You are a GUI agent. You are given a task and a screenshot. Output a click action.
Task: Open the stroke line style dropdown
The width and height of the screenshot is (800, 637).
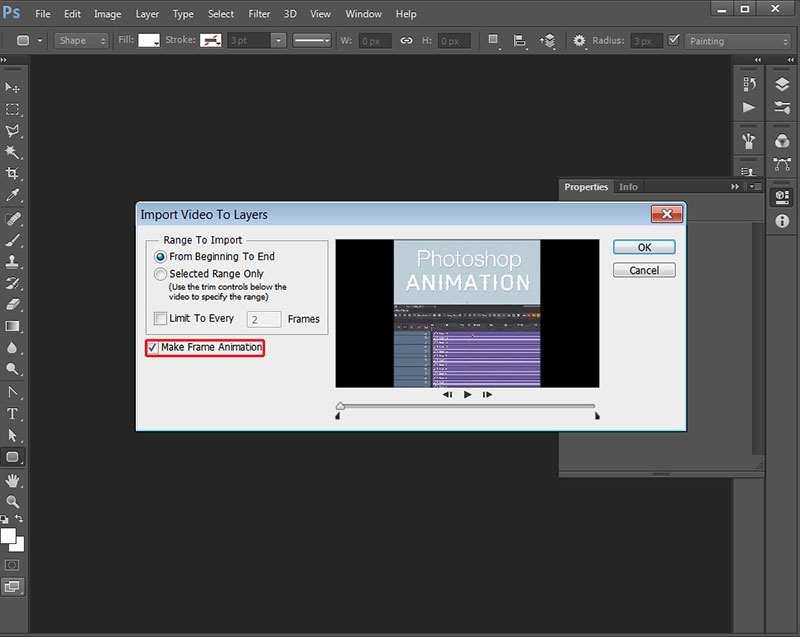(311, 40)
